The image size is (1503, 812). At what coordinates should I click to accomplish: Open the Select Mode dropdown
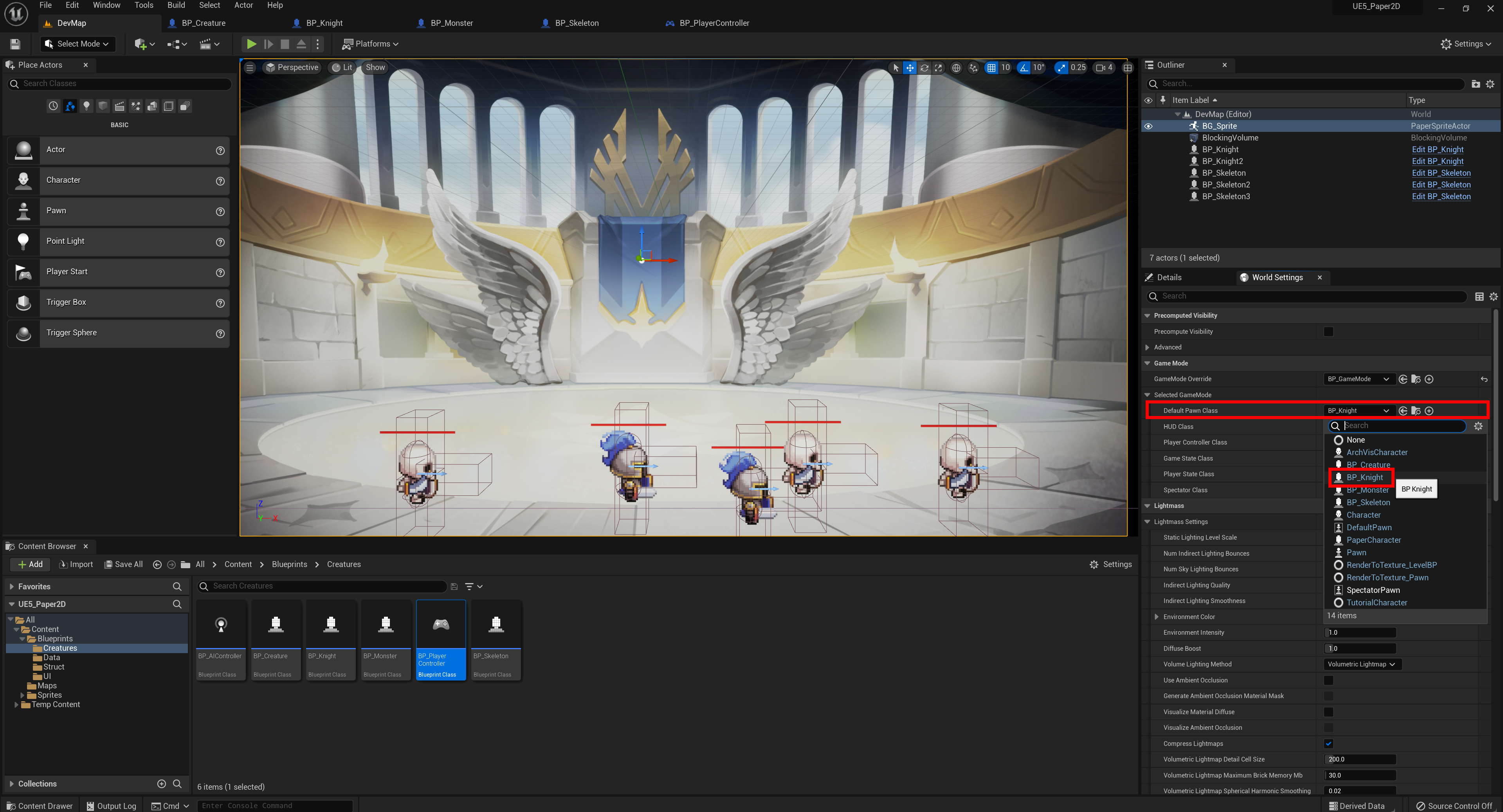[x=77, y=44]
